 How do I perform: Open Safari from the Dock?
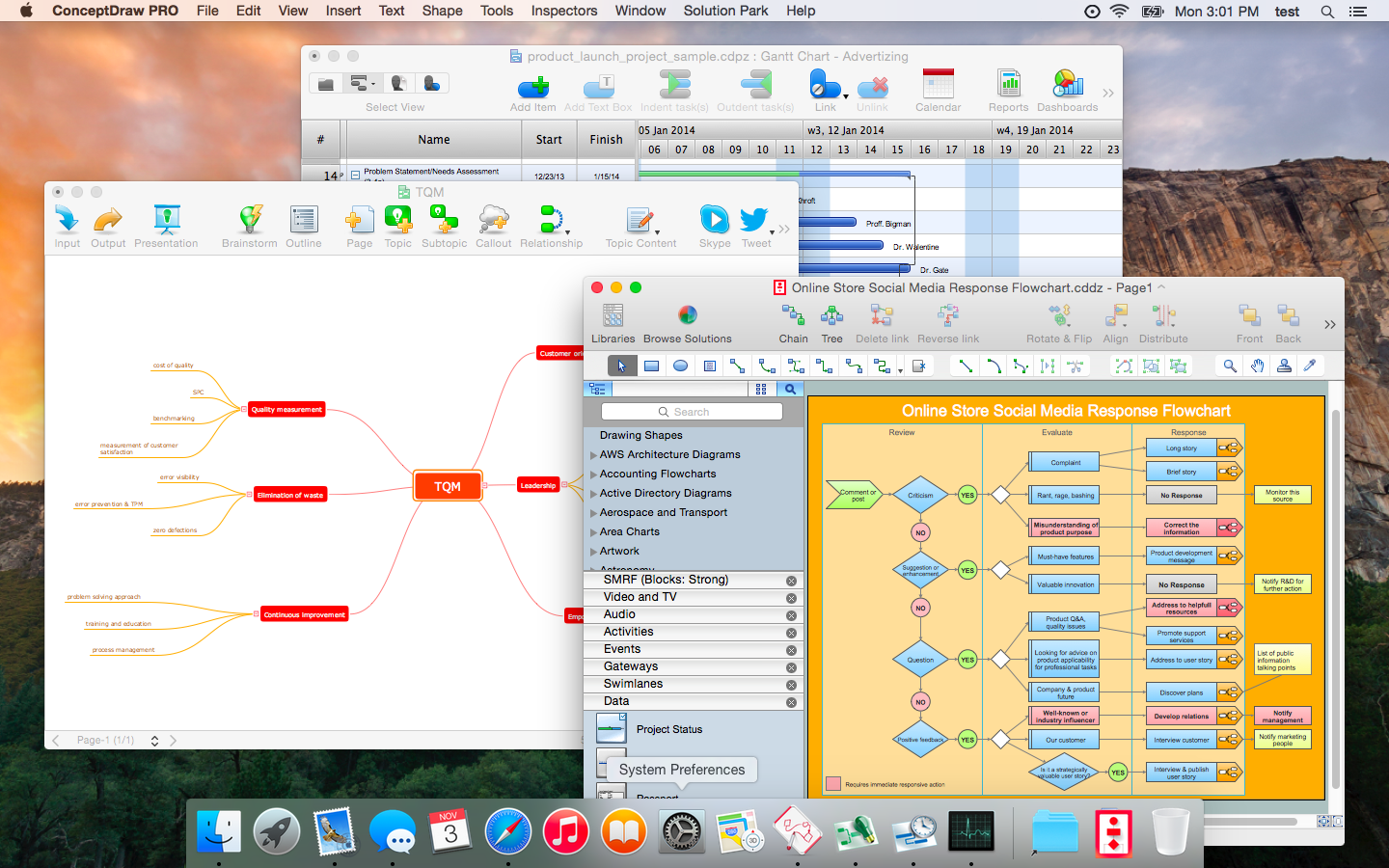click(508, 831)
